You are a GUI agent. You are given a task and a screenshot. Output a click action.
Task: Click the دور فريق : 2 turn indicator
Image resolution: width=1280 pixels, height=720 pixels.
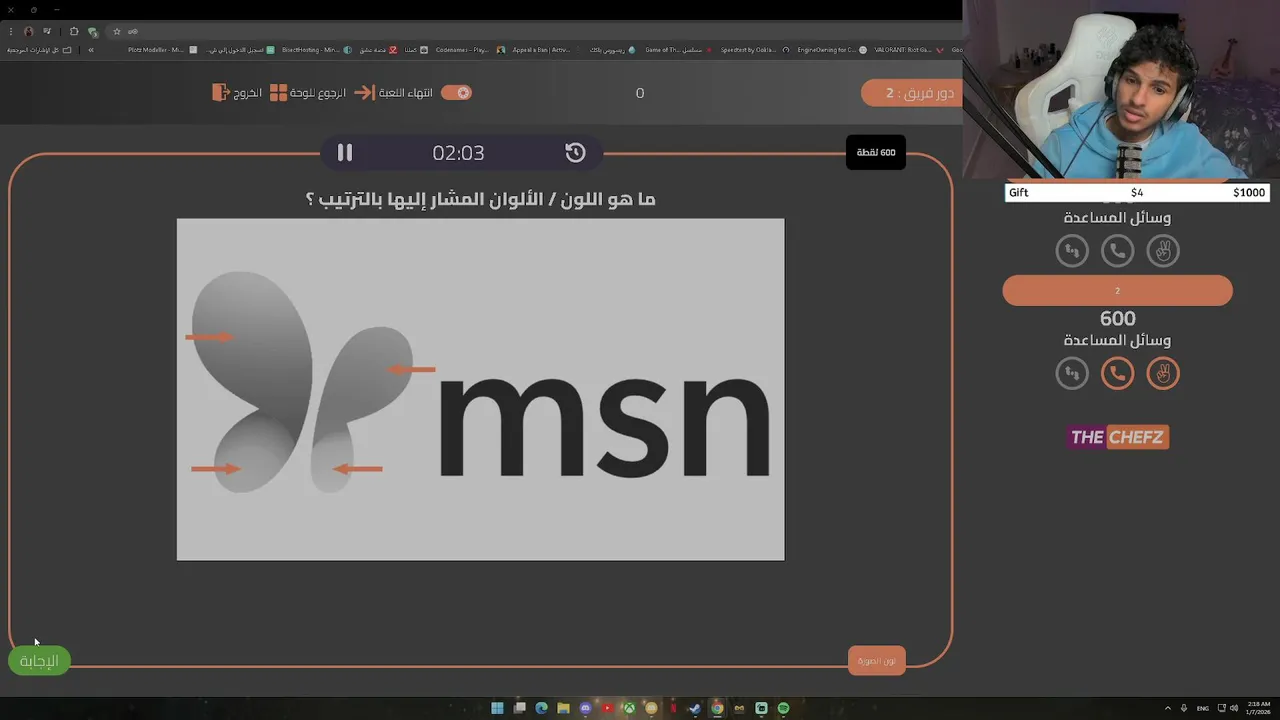click(x=911, y=93)
